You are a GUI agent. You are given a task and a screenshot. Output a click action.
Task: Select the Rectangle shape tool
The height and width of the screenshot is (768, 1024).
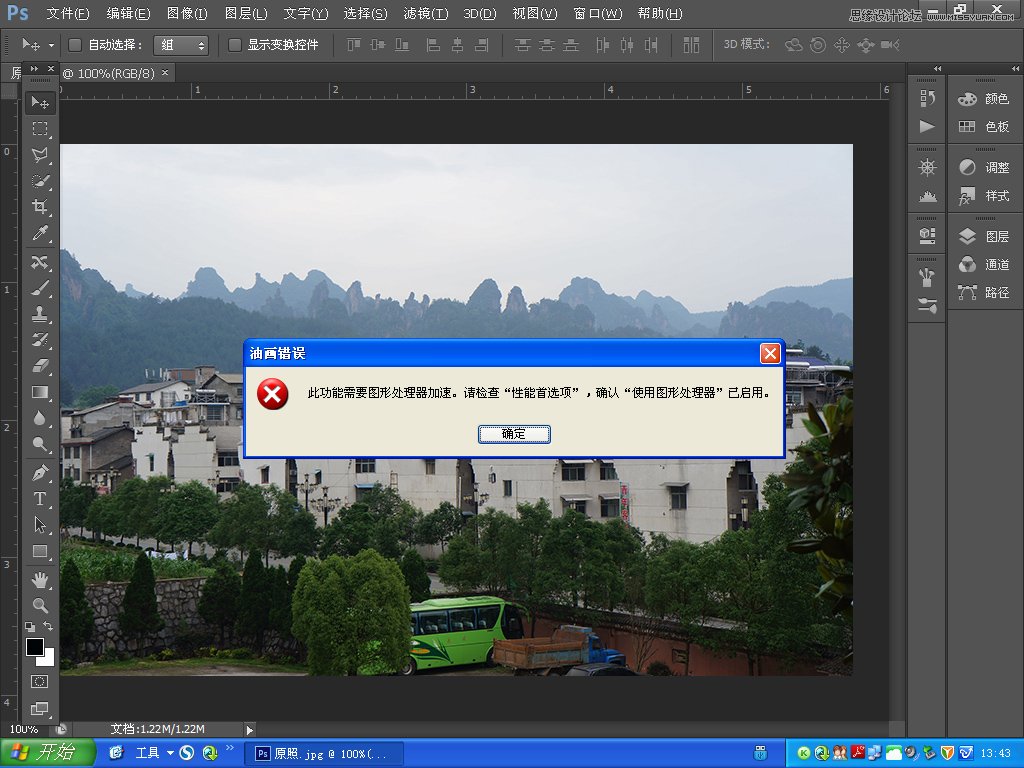pyautogui.click(x=40, y=551)
